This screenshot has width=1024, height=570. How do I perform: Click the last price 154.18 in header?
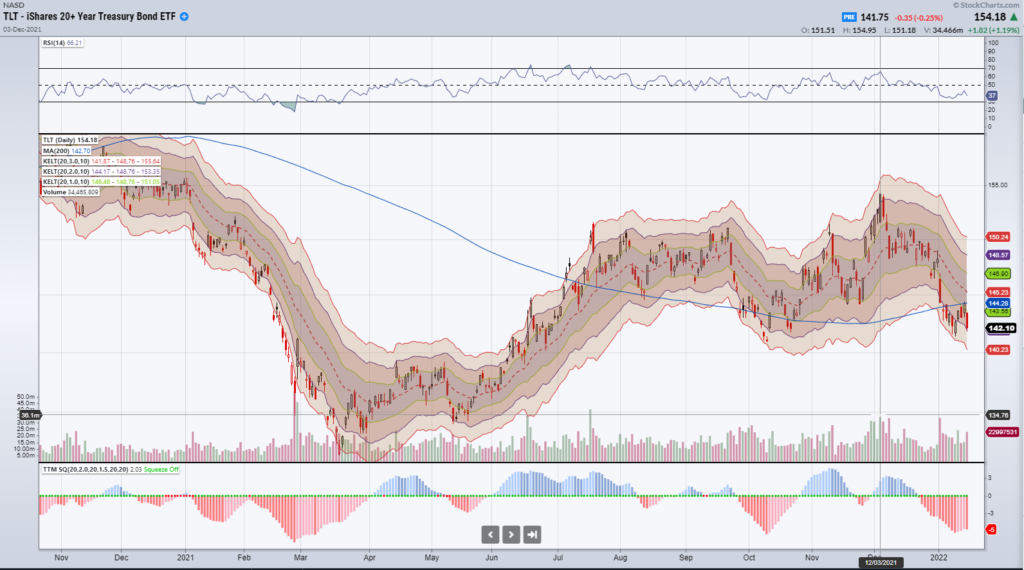[x=990, y=17]
